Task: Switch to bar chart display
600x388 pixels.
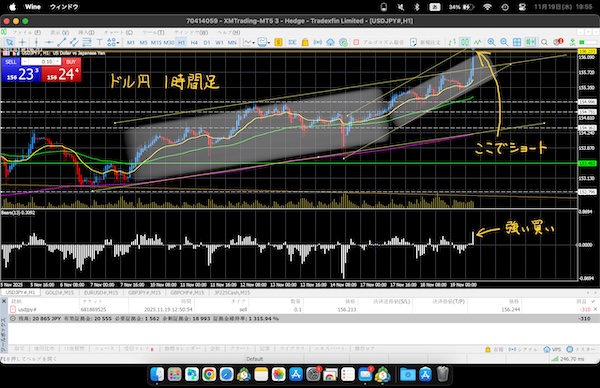Action: (x=452, y=42)
